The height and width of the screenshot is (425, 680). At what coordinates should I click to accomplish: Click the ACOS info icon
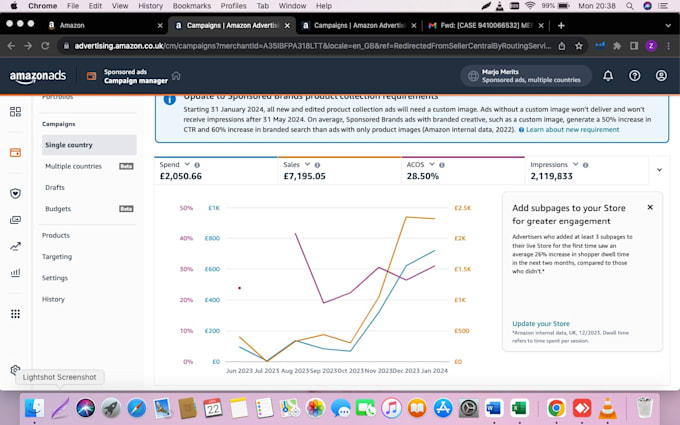[441, 165]
